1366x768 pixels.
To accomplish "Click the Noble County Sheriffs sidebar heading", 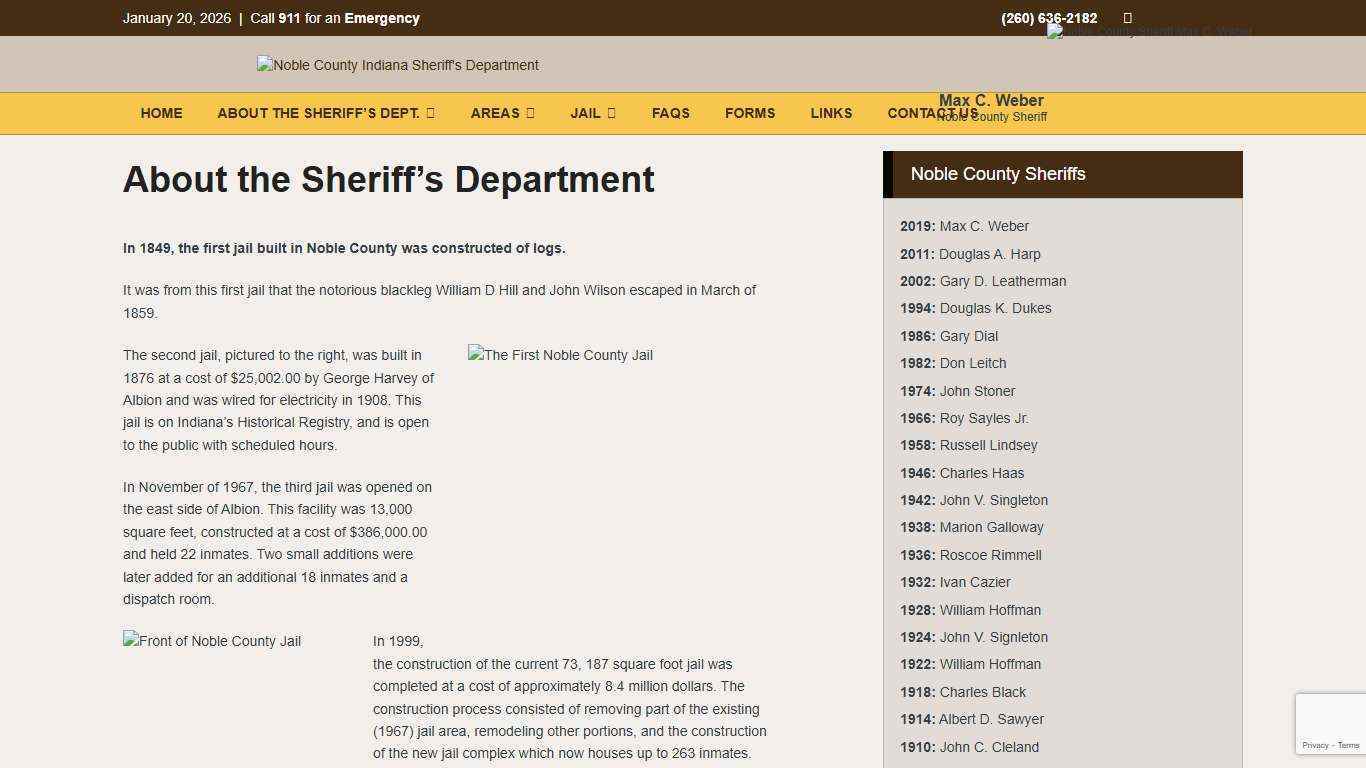I will point(998,174).
